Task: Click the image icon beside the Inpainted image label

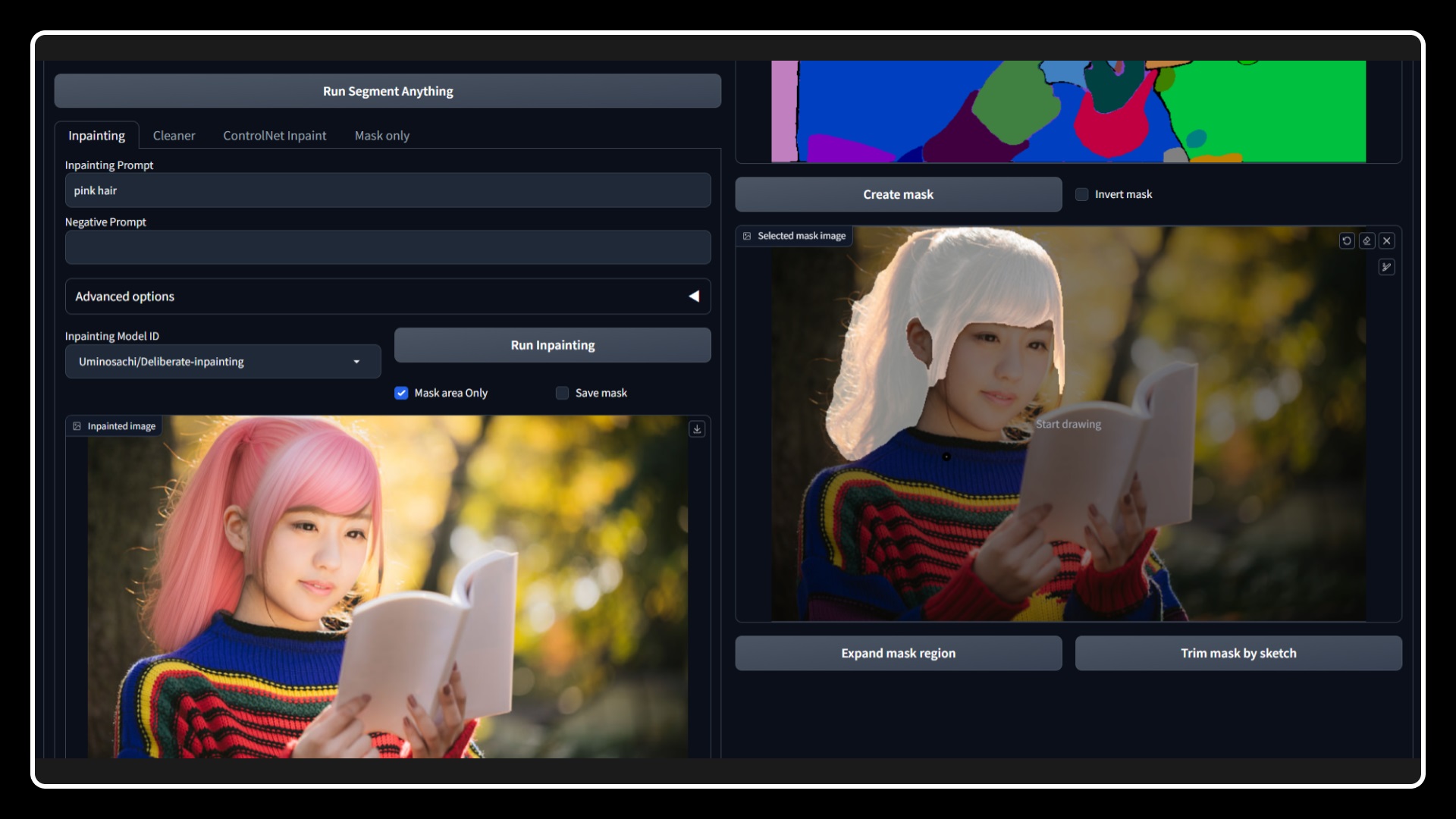Action: click(77, 426)
